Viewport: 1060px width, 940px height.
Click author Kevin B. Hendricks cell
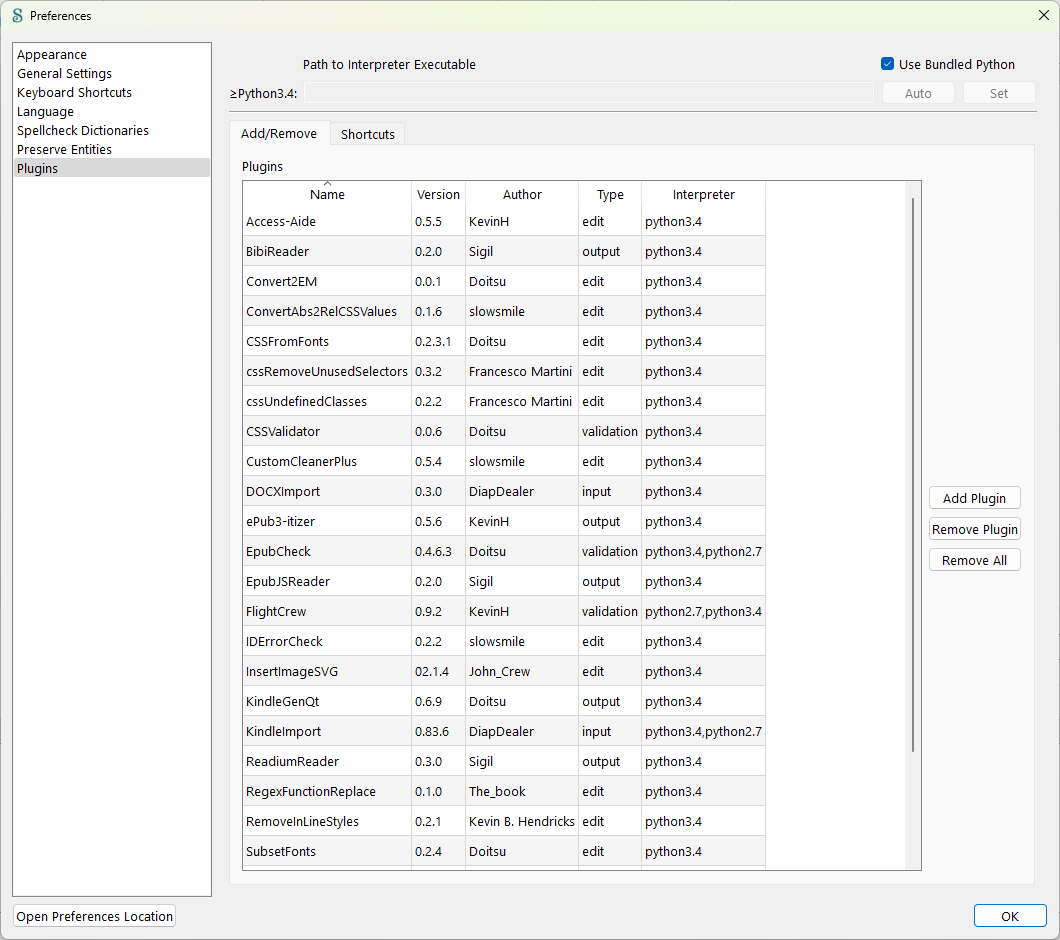[522, 821]
